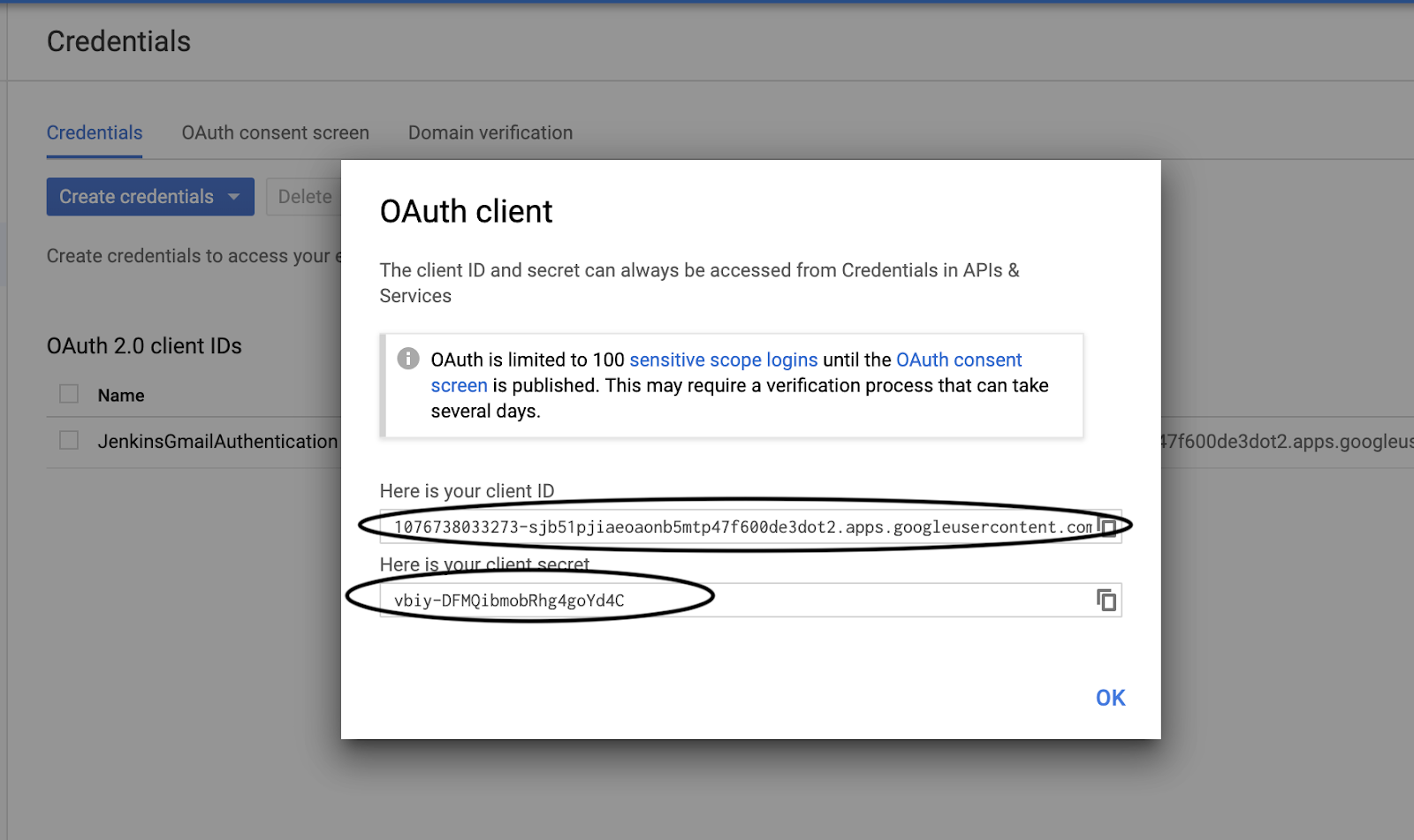The height and width of the screenshot is (840, 1414).
Task: Follow the sensitive scope logins link
Action: coord(723,359)
